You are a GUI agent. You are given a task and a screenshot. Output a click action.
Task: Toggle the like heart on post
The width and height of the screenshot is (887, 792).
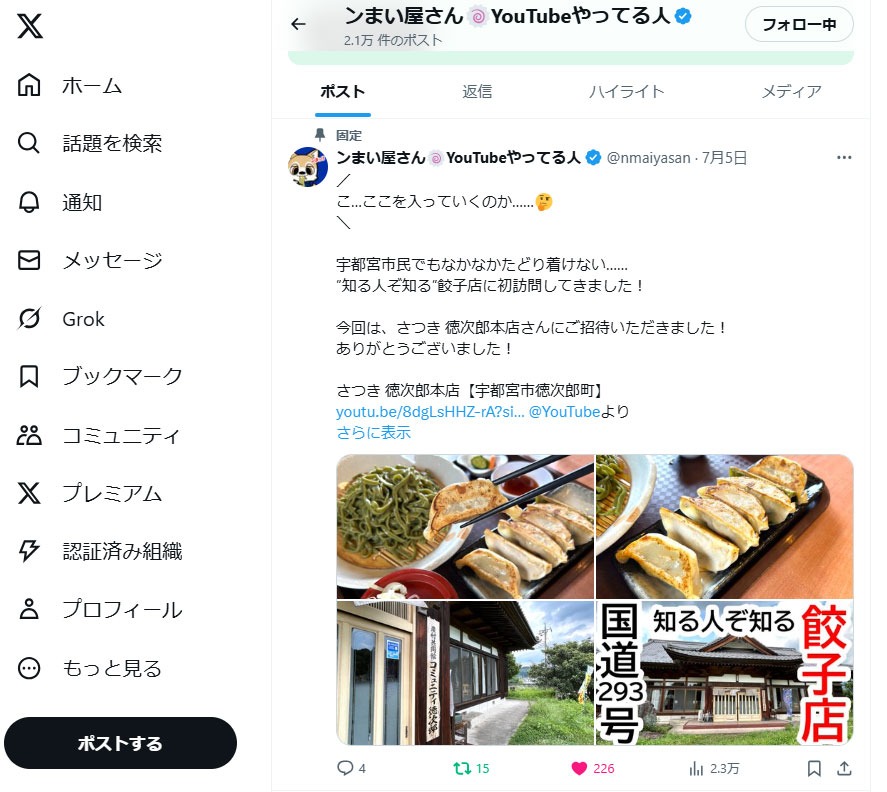point(579,768)
